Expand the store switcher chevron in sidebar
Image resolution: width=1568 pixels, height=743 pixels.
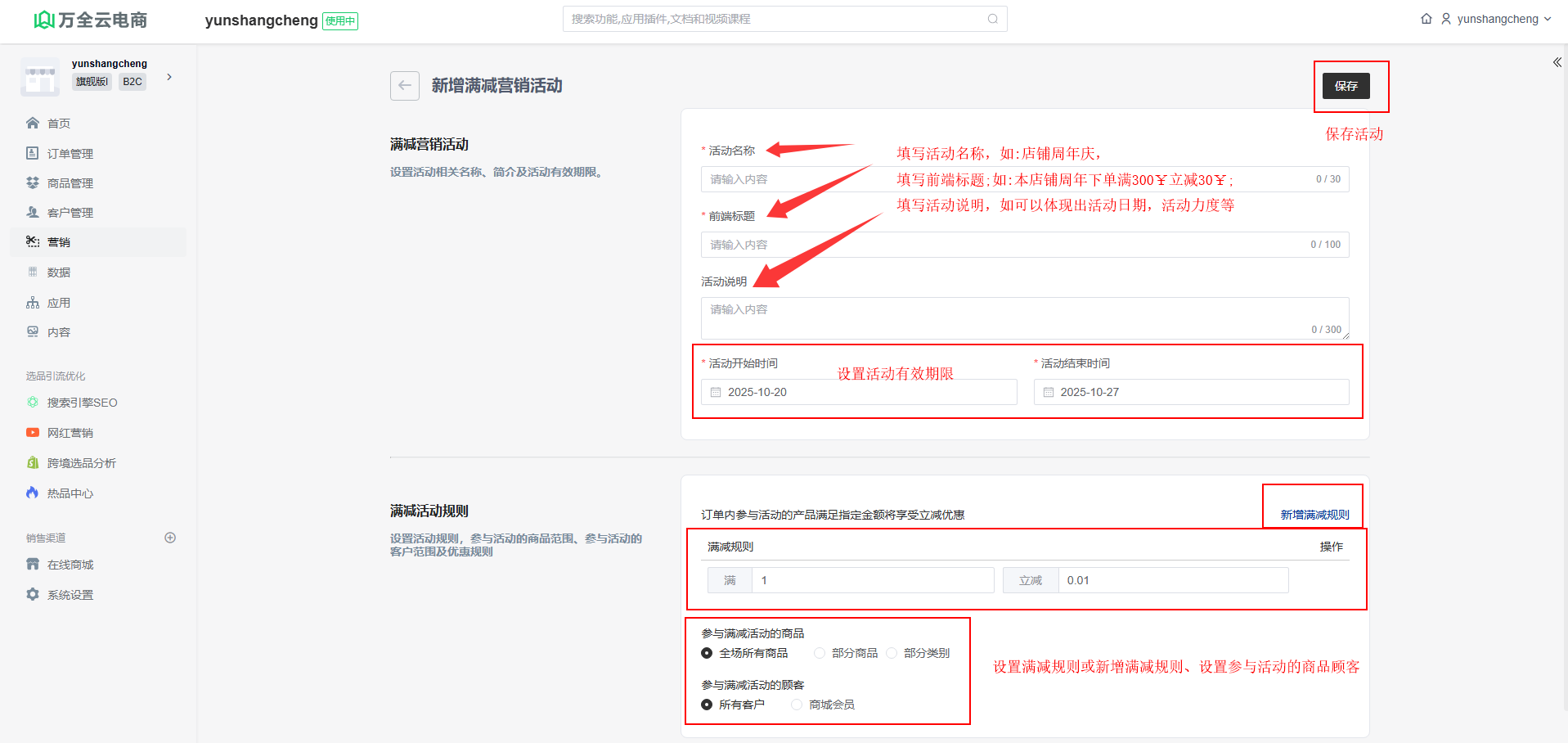click(x=169, y=77)
